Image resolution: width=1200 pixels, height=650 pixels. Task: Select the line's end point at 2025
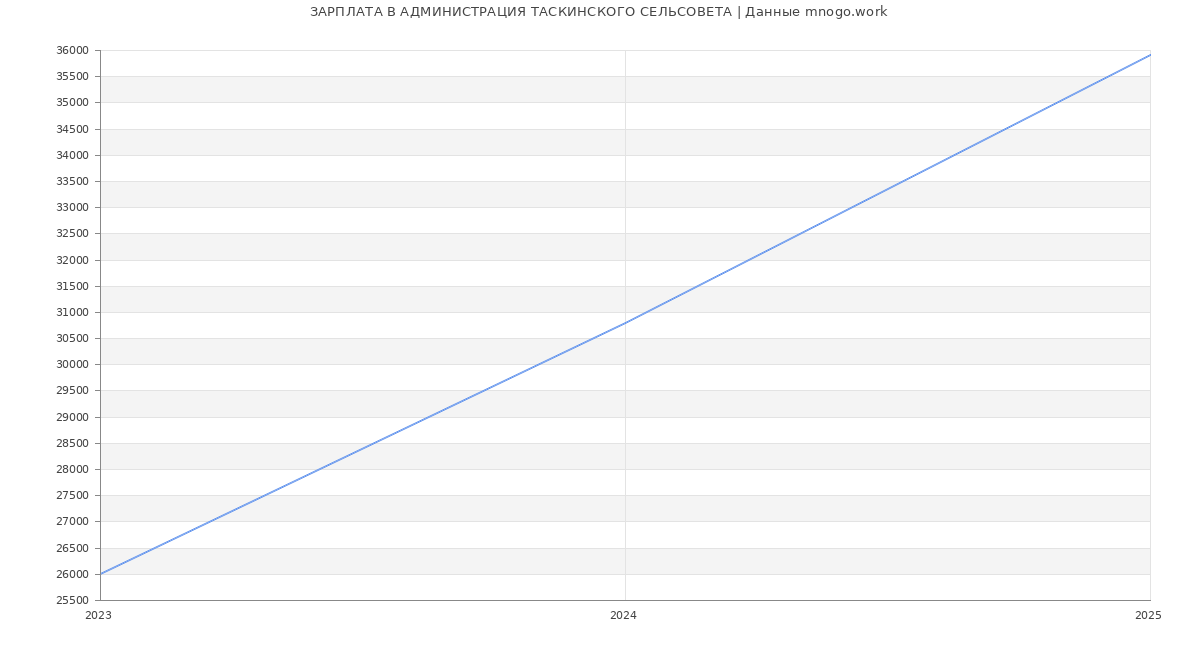(1149, 55)
